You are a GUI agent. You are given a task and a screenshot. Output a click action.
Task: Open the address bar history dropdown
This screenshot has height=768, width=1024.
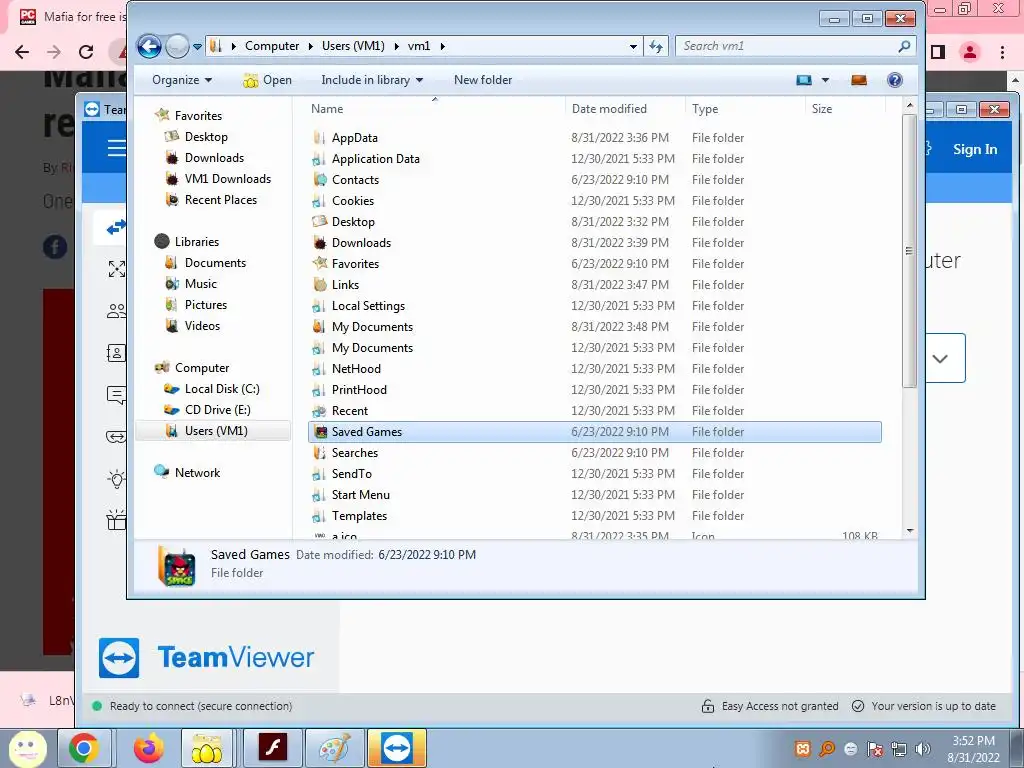click(x=633, y=46)
